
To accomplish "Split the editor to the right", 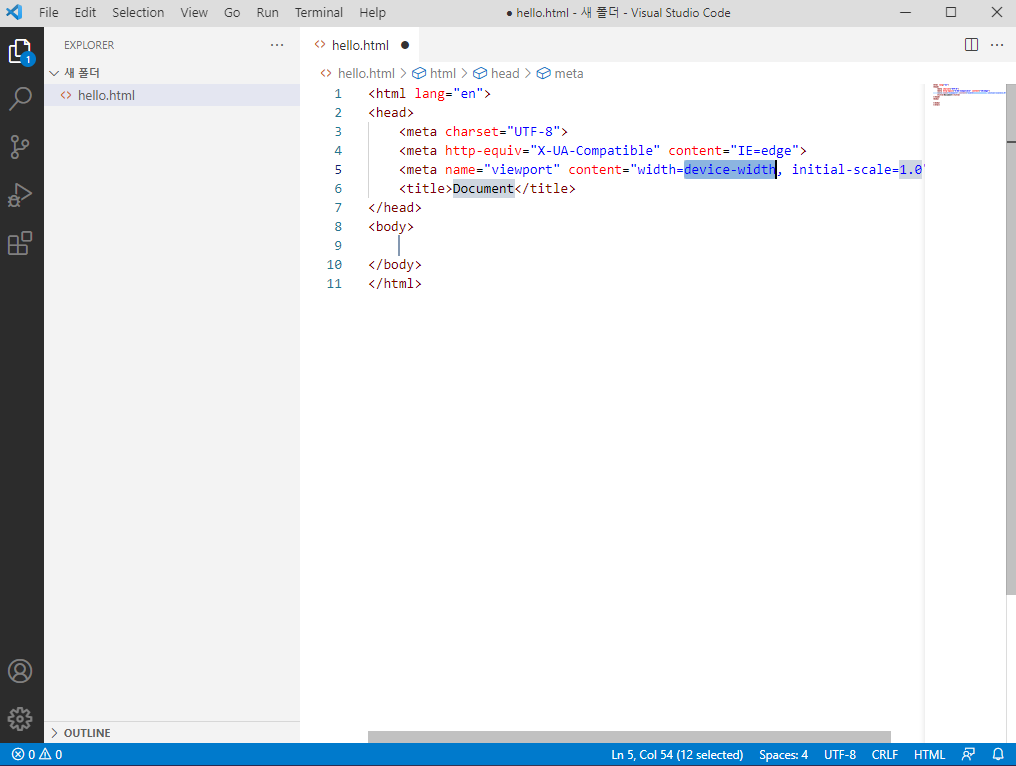I will (971, 45).
